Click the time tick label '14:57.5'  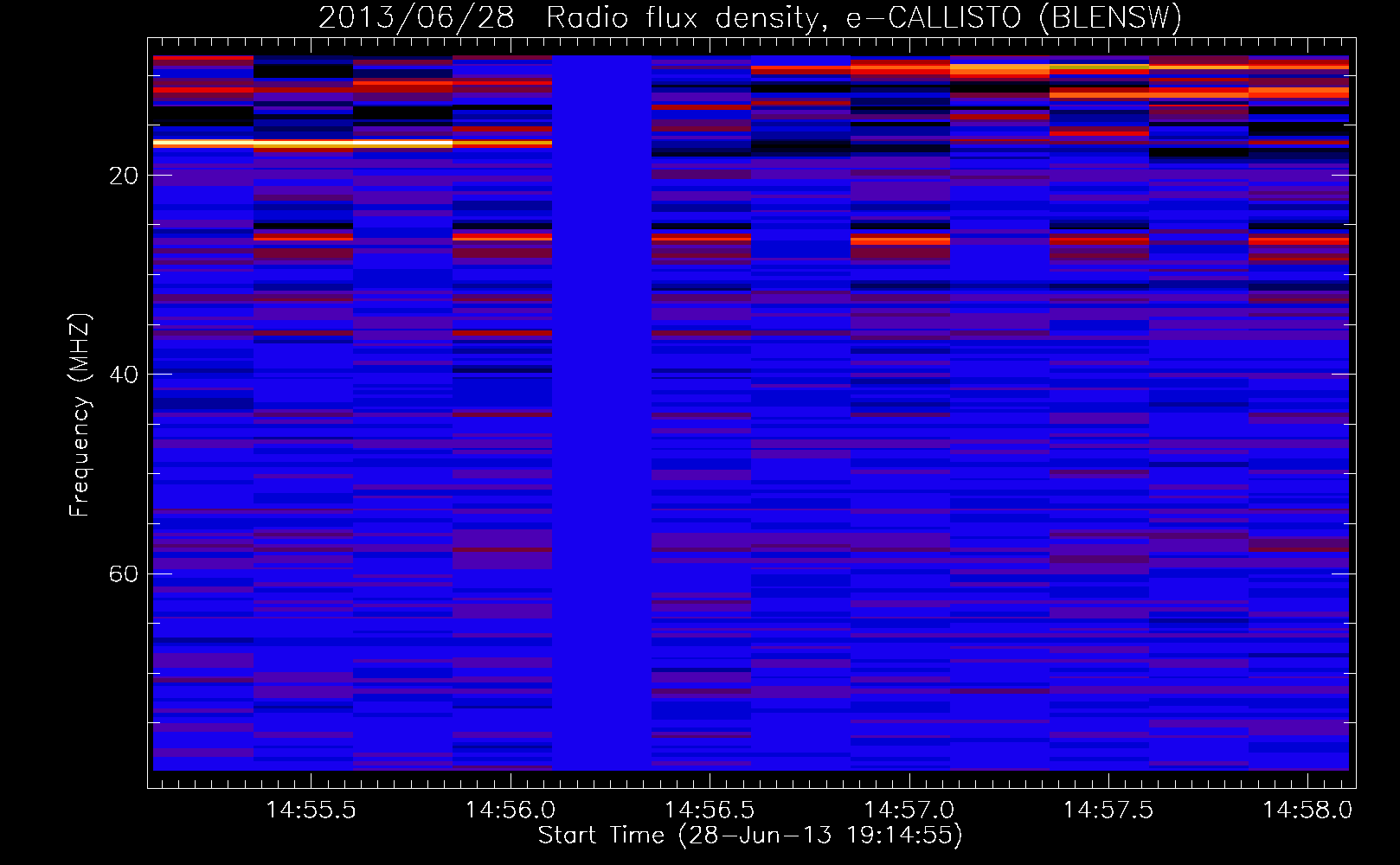tap(1108, 811)
